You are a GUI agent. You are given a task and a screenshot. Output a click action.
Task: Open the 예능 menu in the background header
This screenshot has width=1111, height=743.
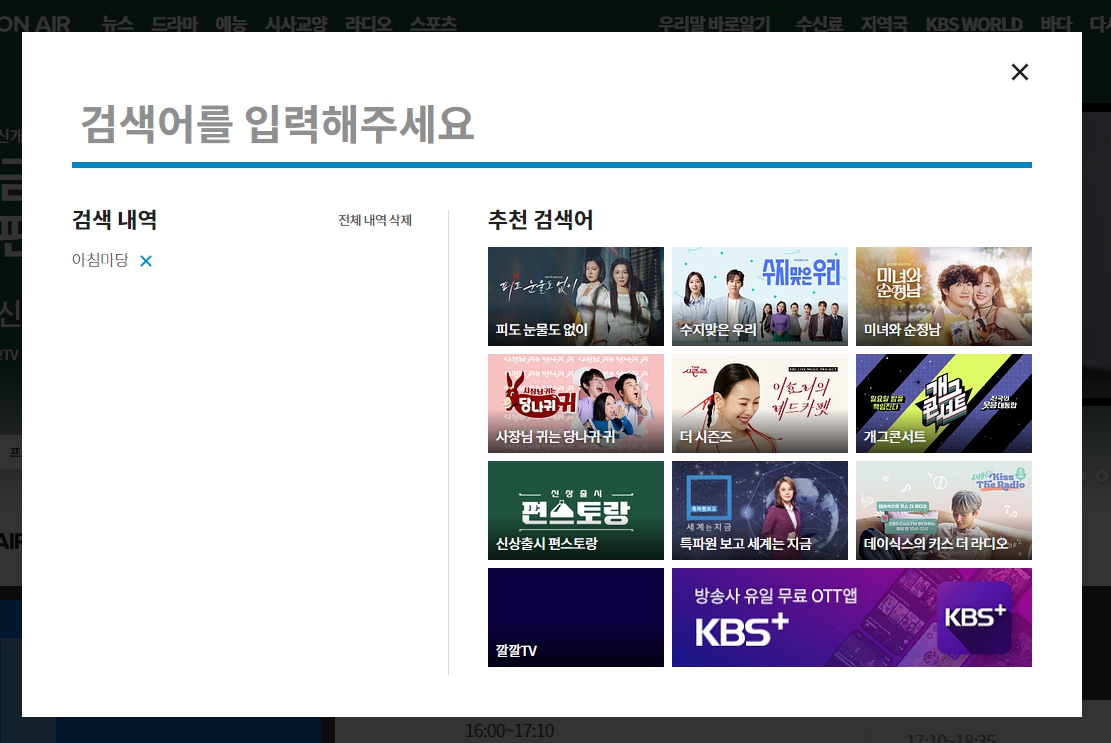[x=231, y=24]
